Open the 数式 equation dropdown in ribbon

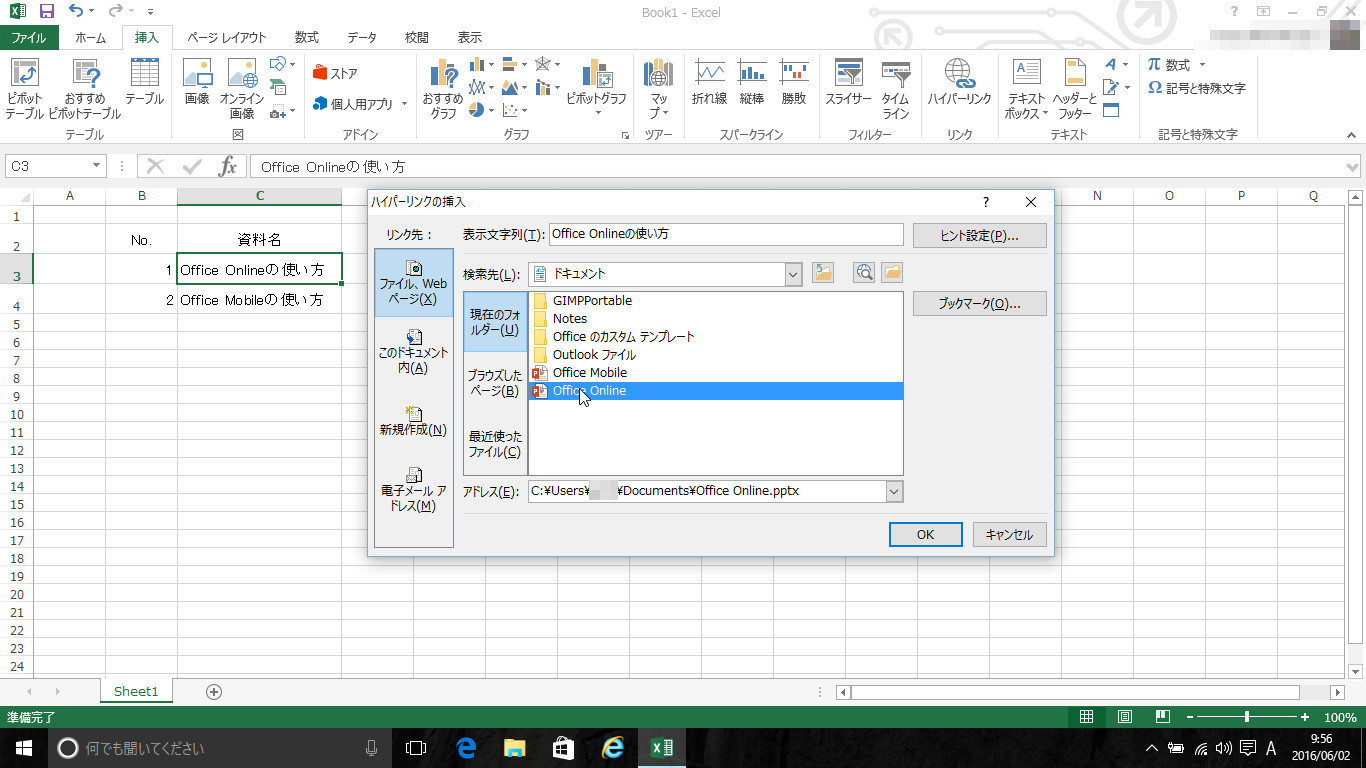(1202, 65)
